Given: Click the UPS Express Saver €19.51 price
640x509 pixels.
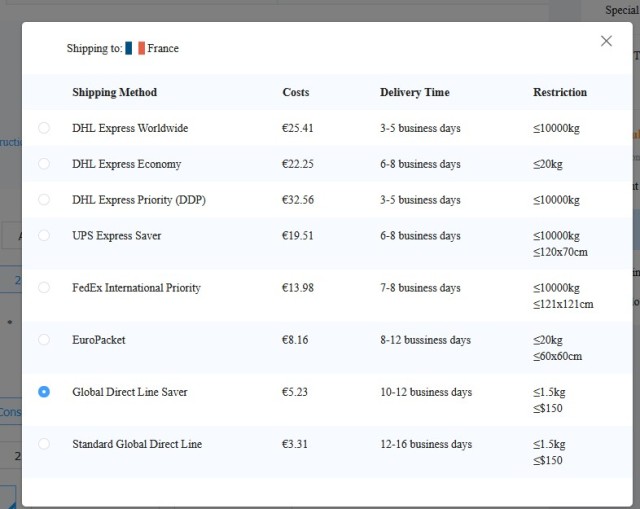Looking at the screenshot, I should click(298, 236).
